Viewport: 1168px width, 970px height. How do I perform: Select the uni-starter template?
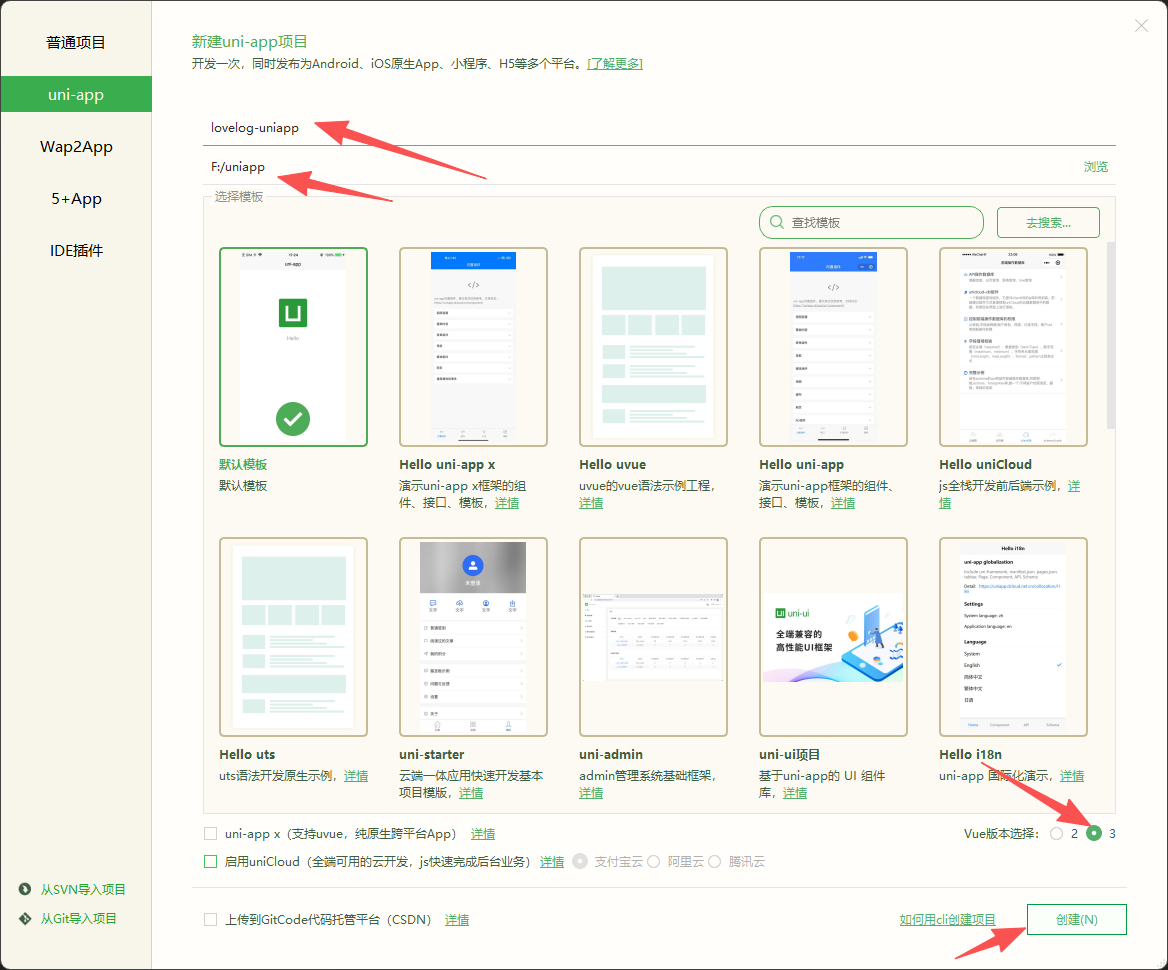click(x=473, y=637)
